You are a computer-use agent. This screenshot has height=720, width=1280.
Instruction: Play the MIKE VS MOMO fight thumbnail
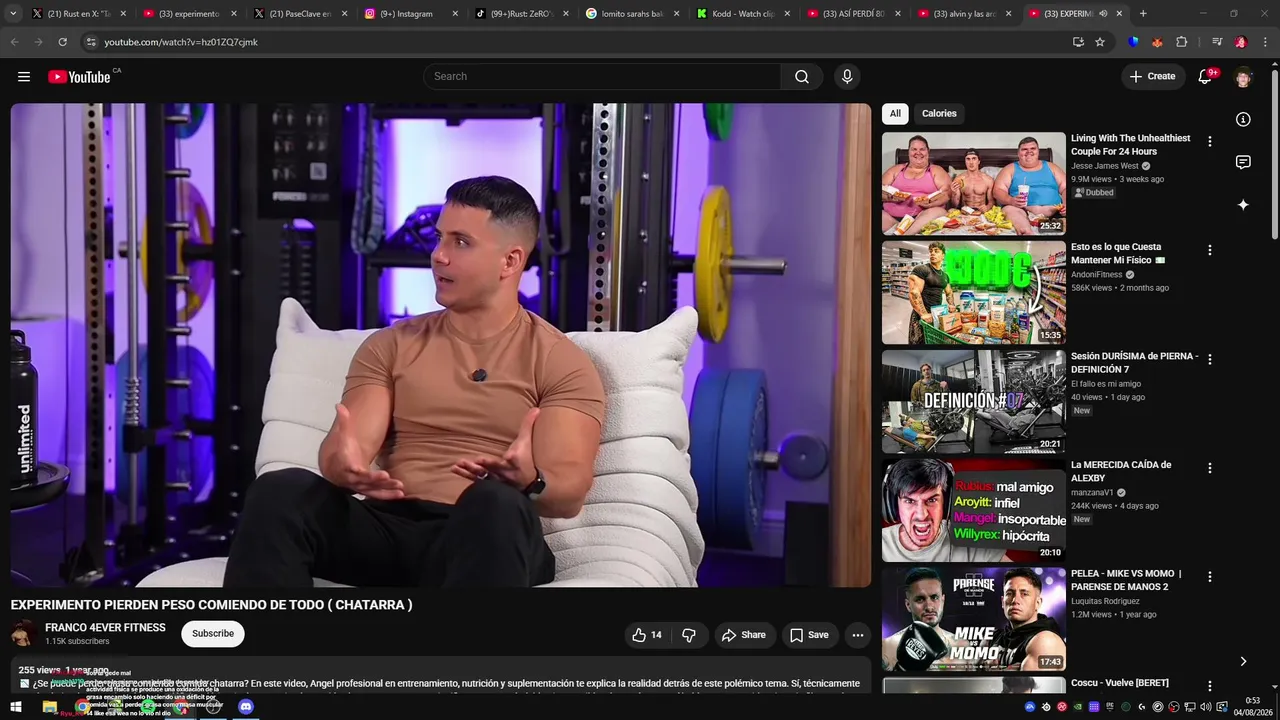(x=974, y=620)
